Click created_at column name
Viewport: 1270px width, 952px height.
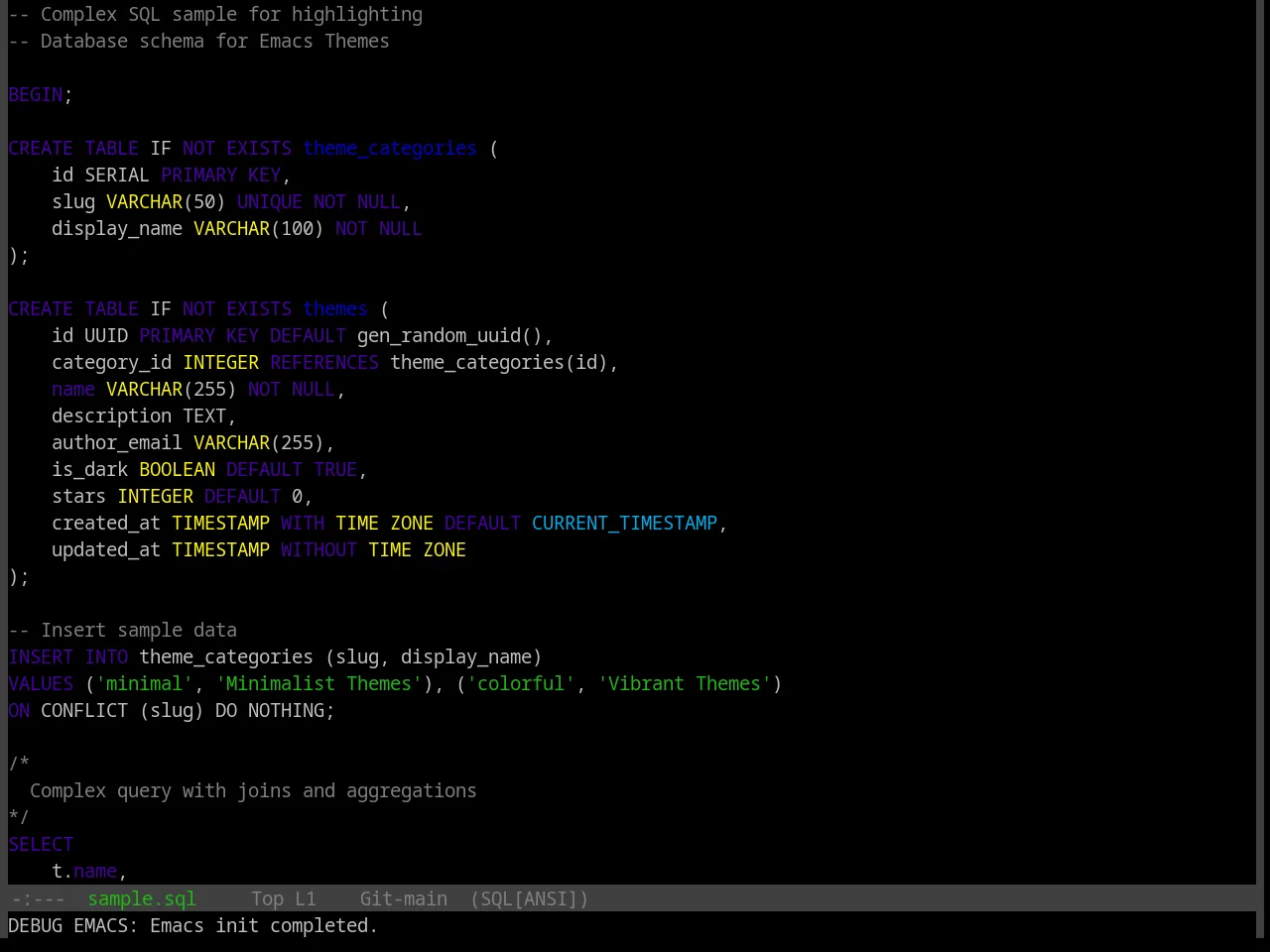[x=106, y=523]
